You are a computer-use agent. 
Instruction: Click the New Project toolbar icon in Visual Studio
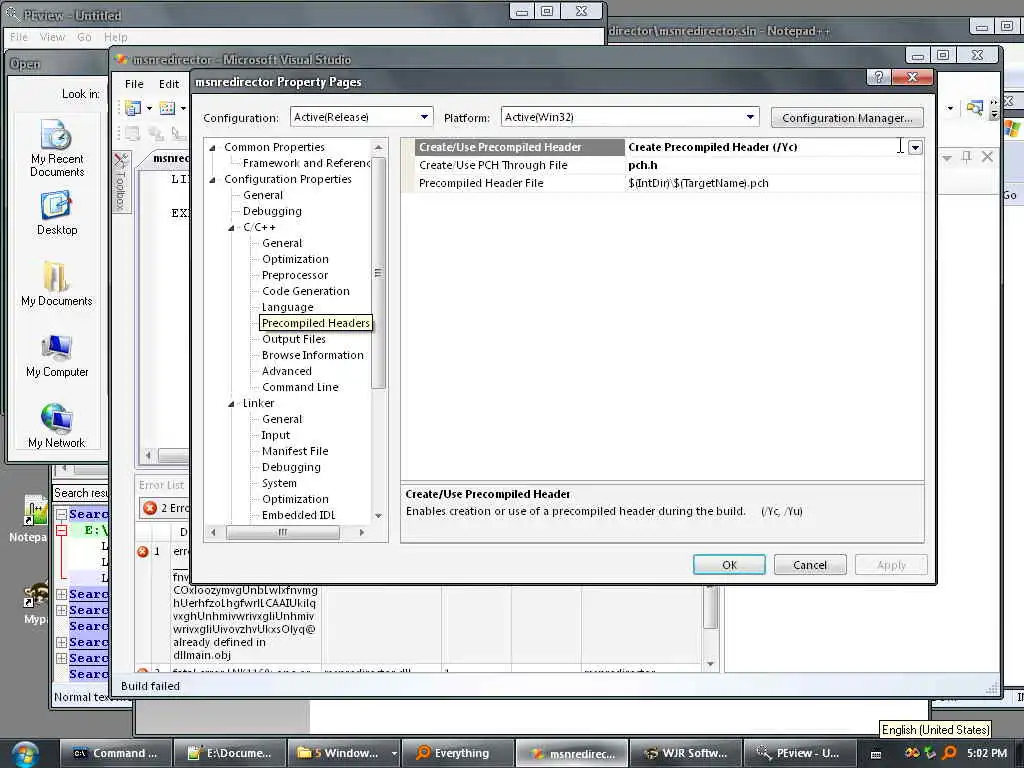coord(133,108)
